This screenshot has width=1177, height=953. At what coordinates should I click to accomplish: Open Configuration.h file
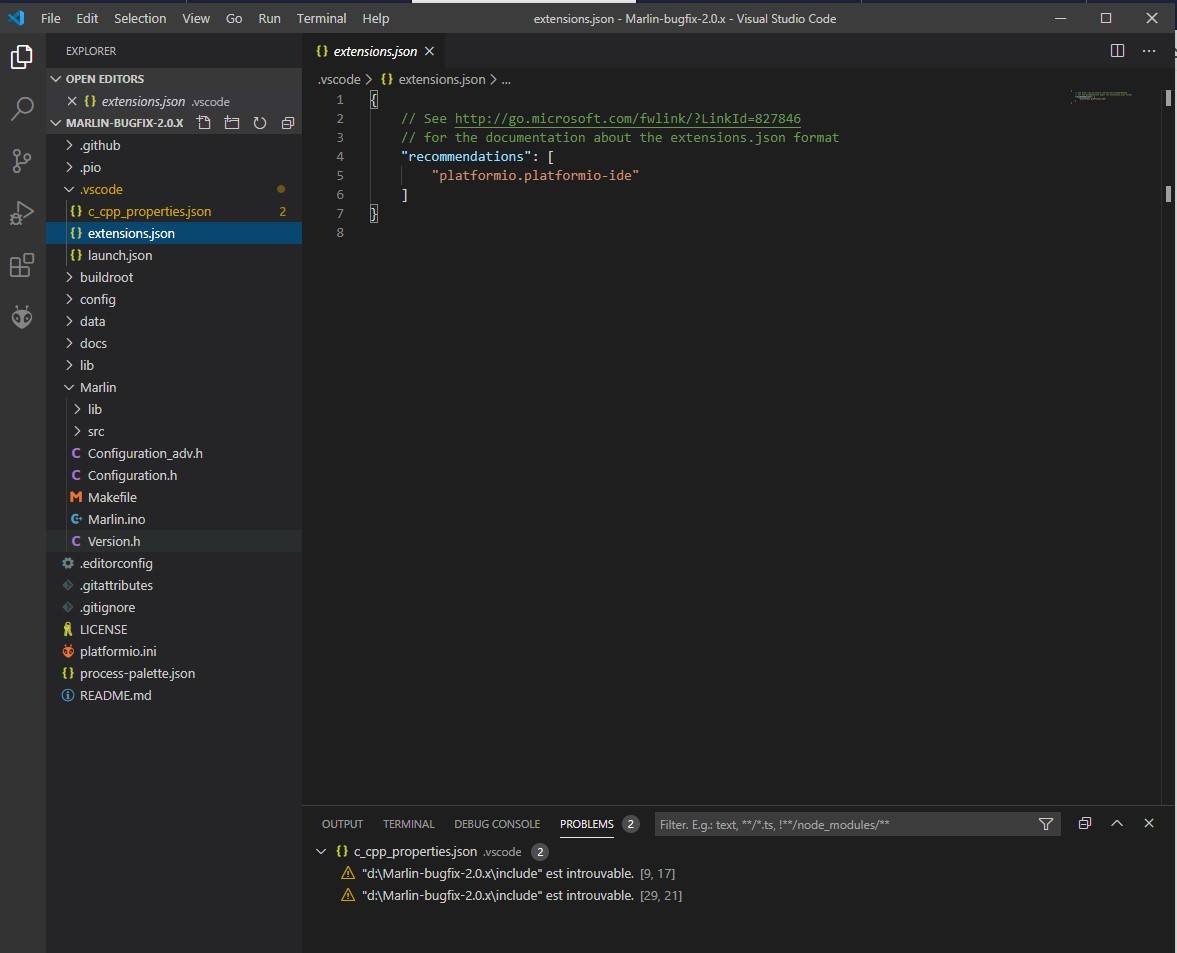[132, 475]
